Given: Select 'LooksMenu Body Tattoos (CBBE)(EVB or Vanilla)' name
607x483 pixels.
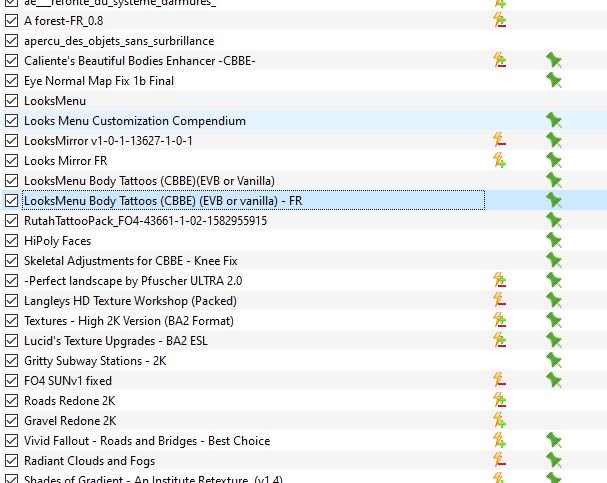Looking at the screenshot, I should tap(149, 181).
